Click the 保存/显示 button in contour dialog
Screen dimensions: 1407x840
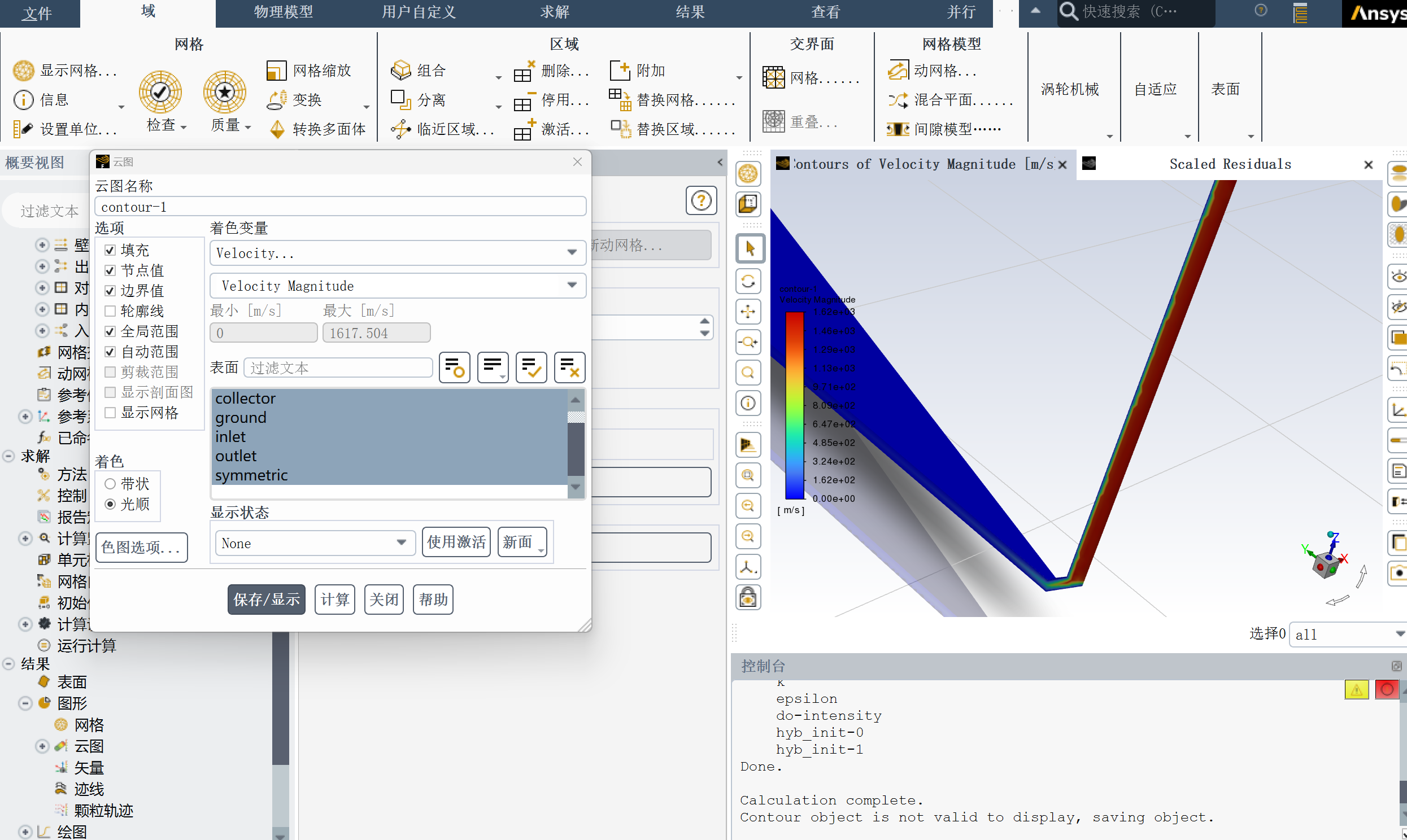(x=266, y=599)
